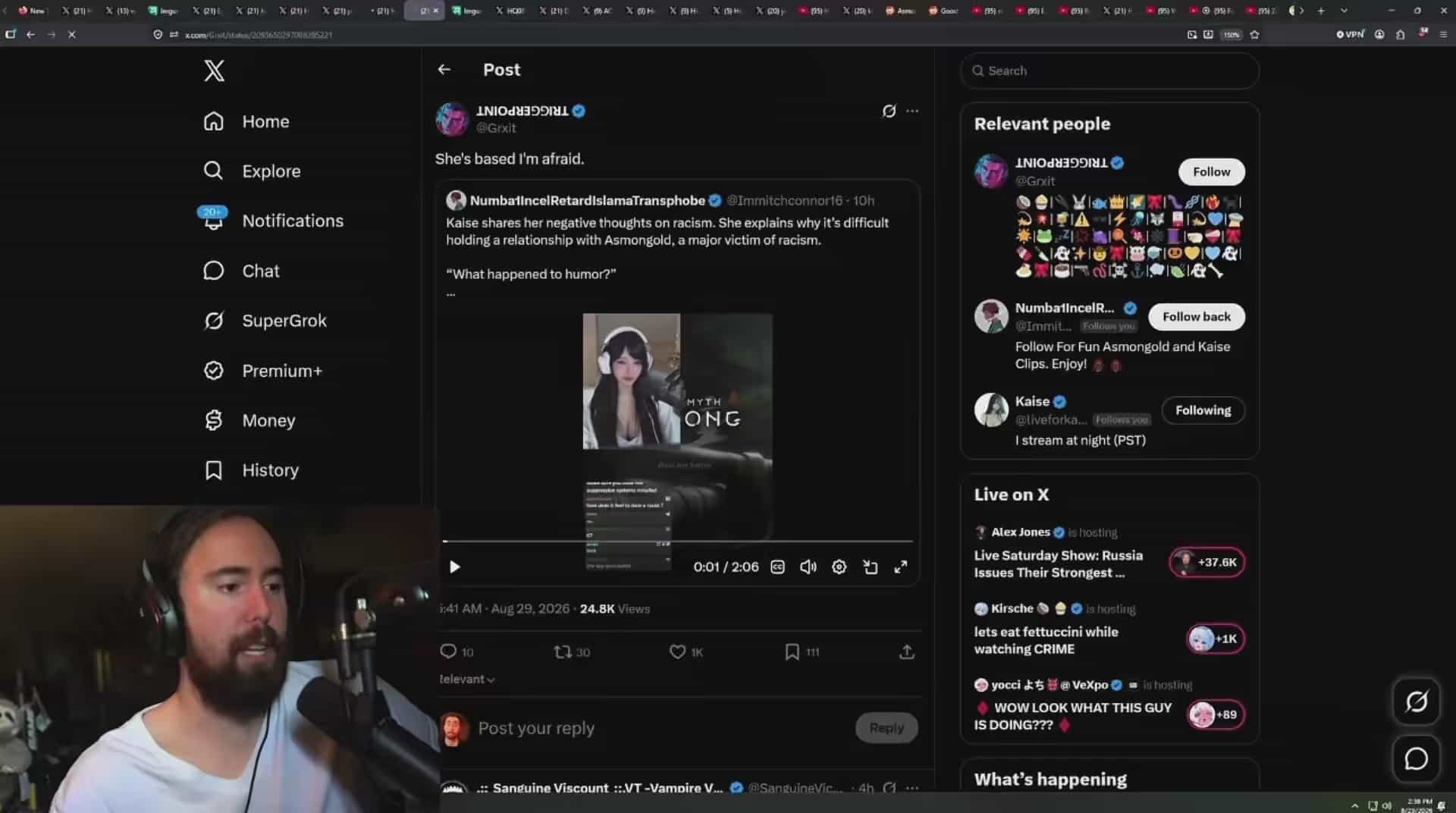Go back using the Post header arrow

444,70
